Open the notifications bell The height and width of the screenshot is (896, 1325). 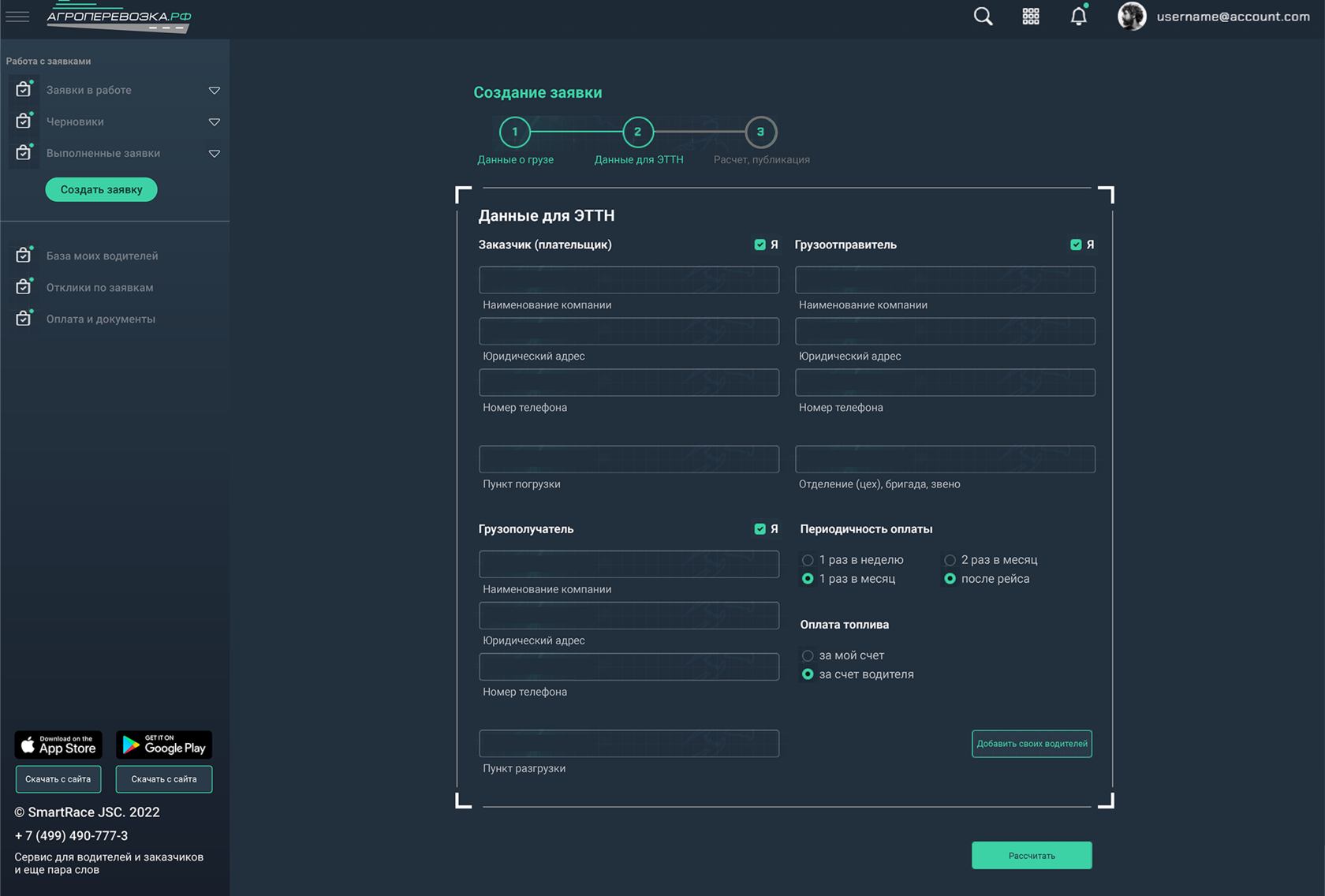(1079, 16)
